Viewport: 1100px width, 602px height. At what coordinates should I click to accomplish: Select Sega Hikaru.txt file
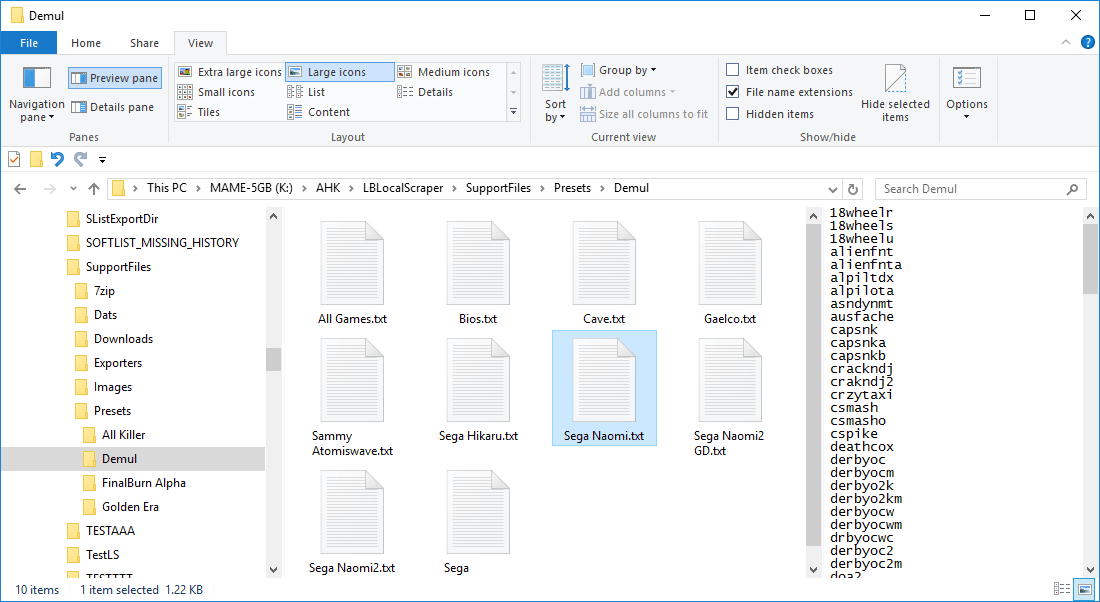pyautogui.click(x=478, y=390)
